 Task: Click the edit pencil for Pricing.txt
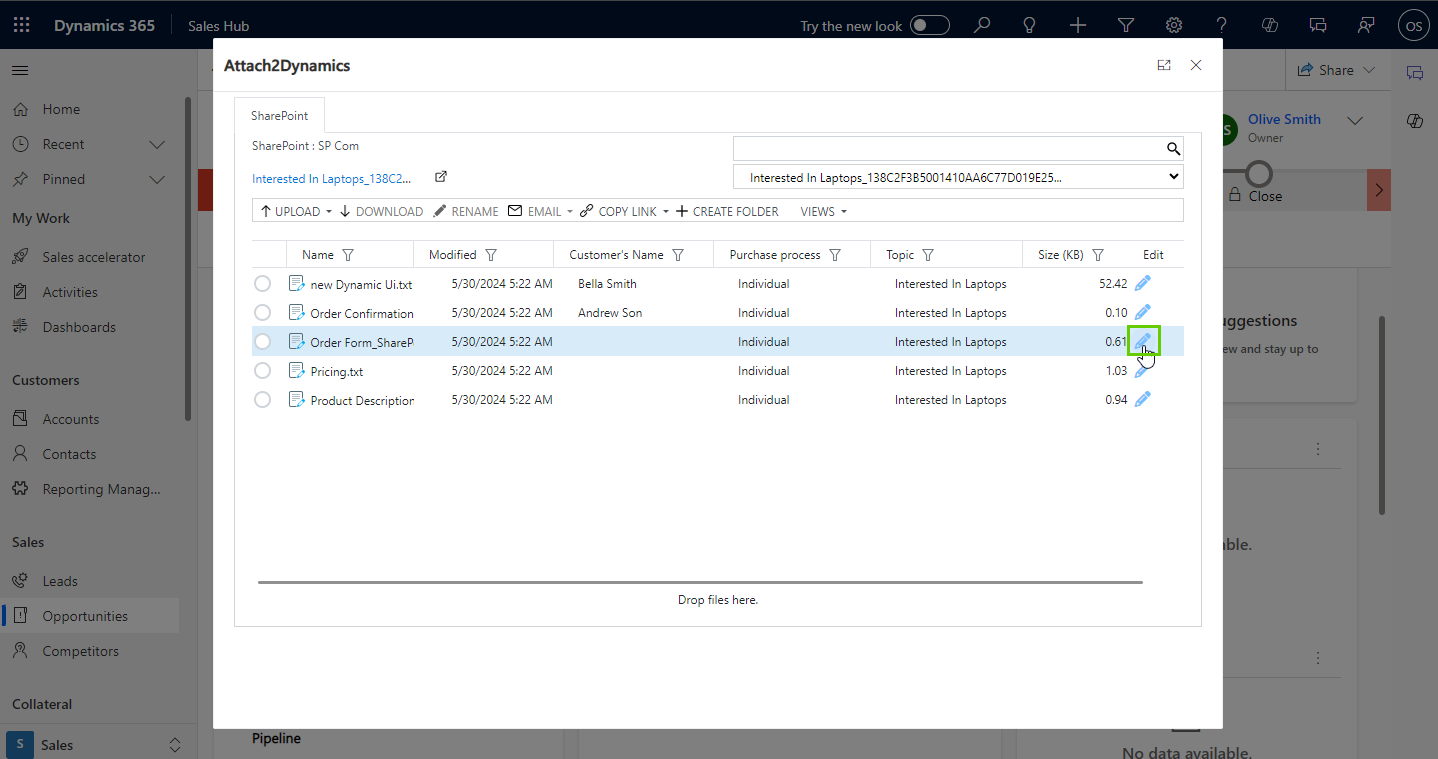pyautogui.click(x=1142, y=371)
